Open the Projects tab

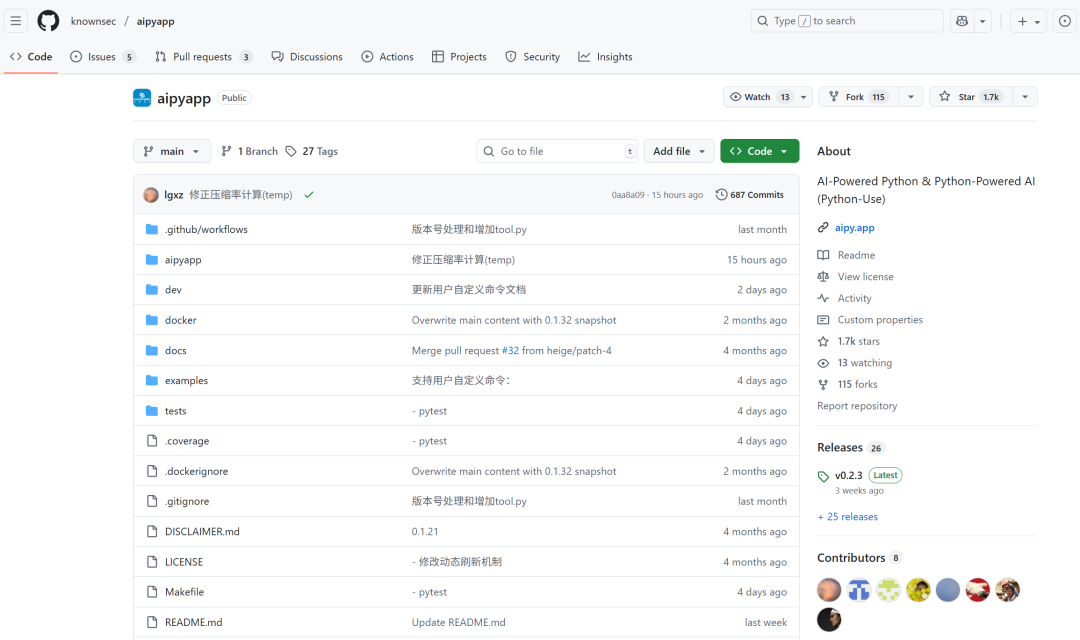[x=459, y=56]
